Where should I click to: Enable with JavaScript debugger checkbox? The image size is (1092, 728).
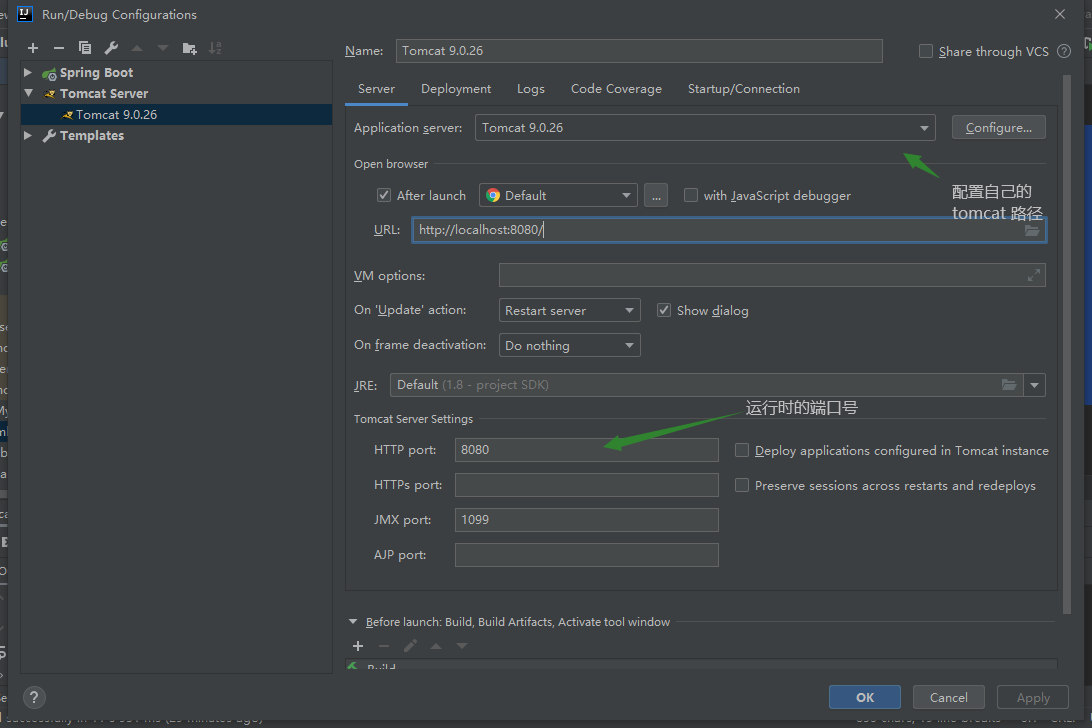(x=691, y=196)
